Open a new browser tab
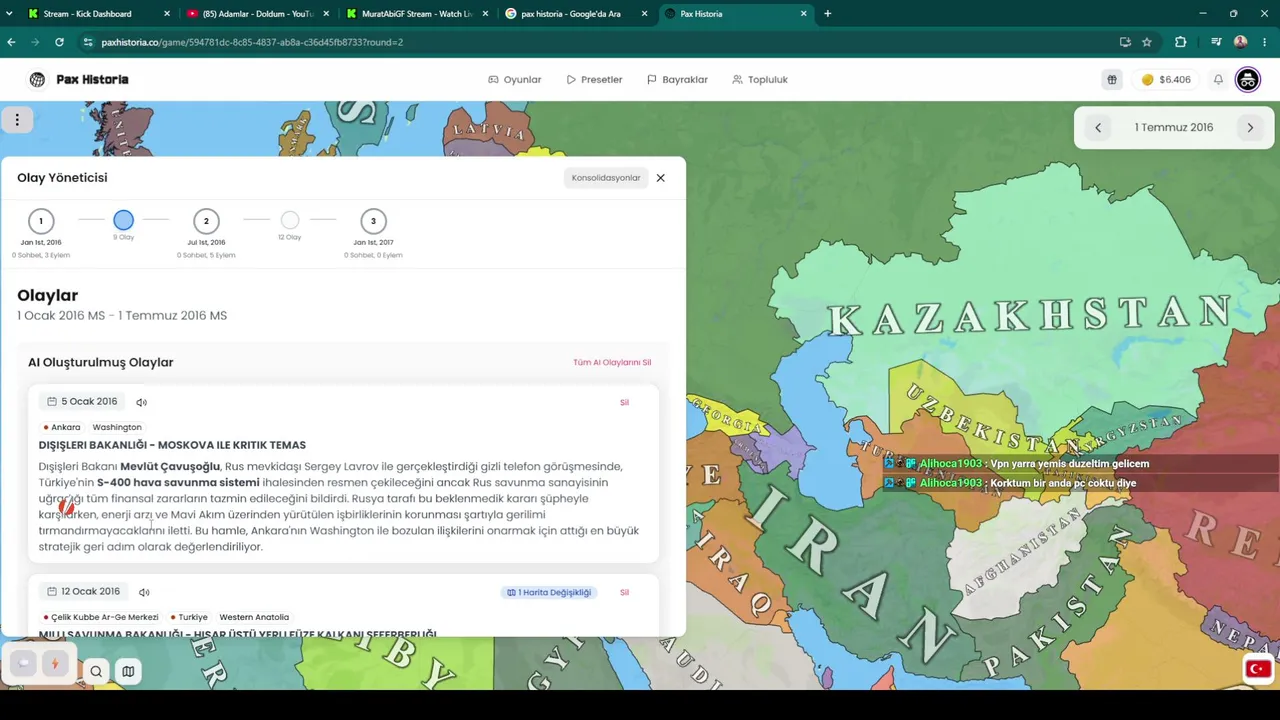 pos(828,14)
